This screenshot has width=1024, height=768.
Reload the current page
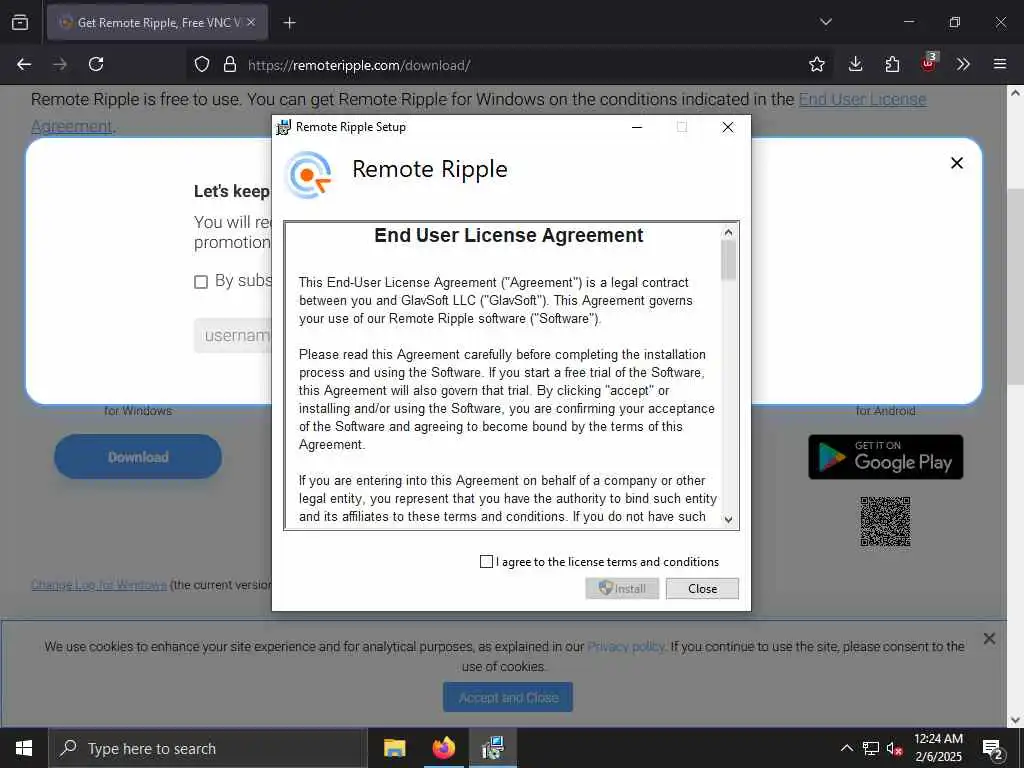[x=96, y=64]
